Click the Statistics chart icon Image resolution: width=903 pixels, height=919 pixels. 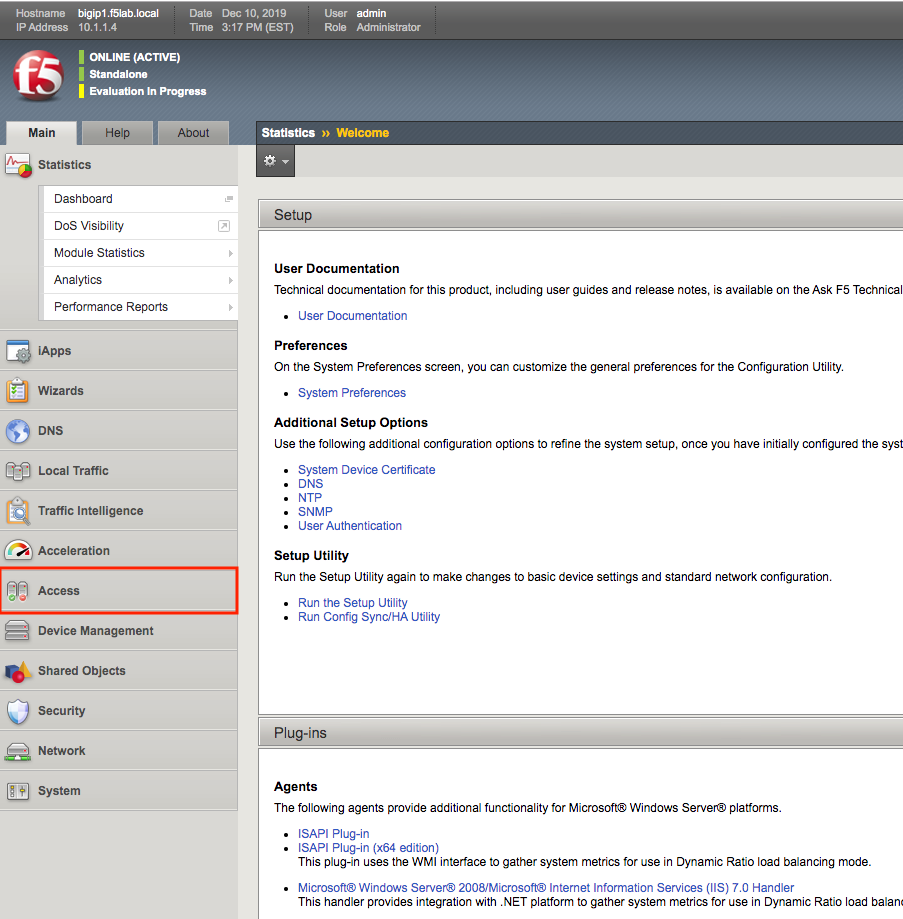point(18,165)
